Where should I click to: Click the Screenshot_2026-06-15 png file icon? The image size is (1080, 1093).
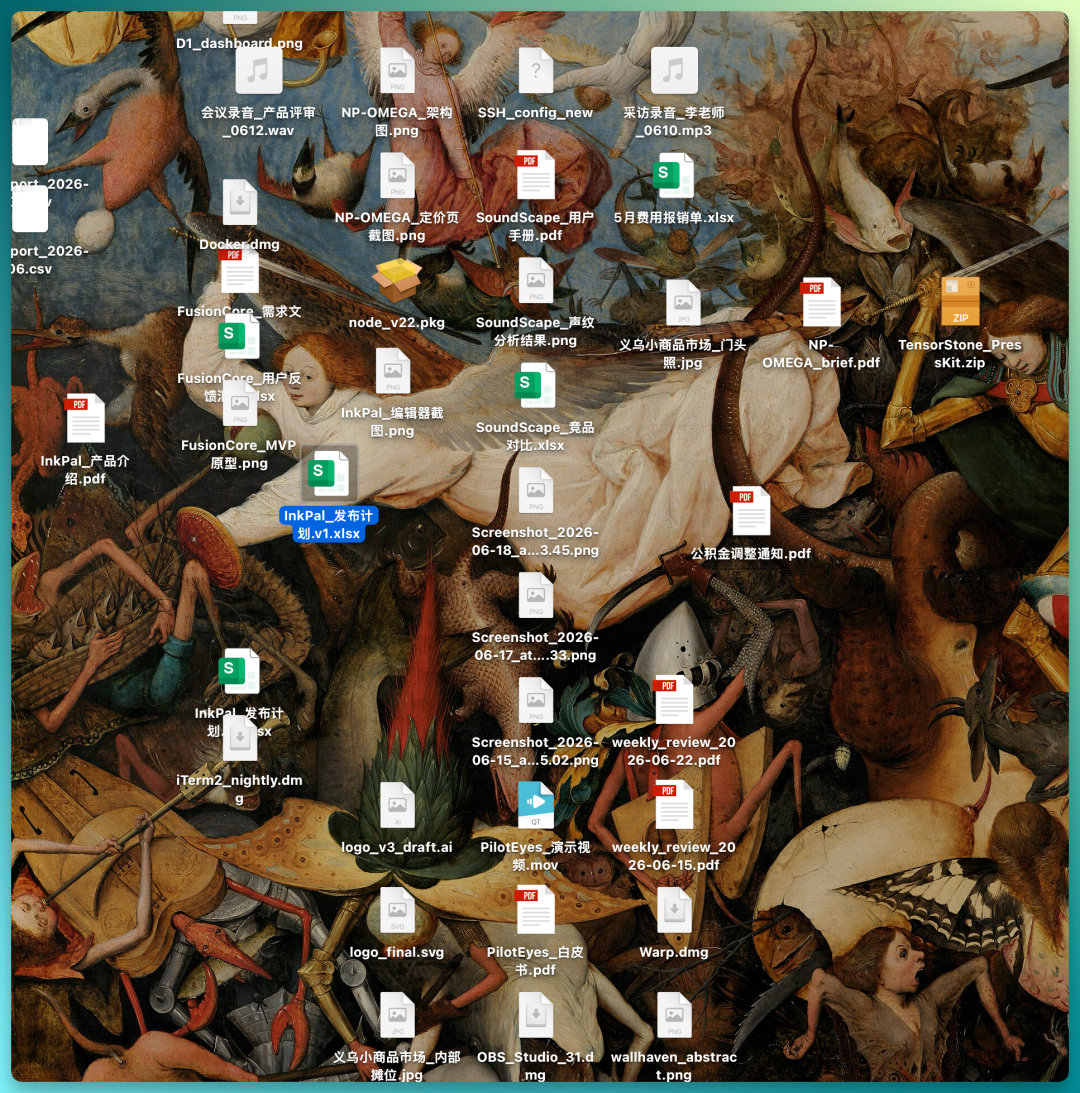point(535,701)
